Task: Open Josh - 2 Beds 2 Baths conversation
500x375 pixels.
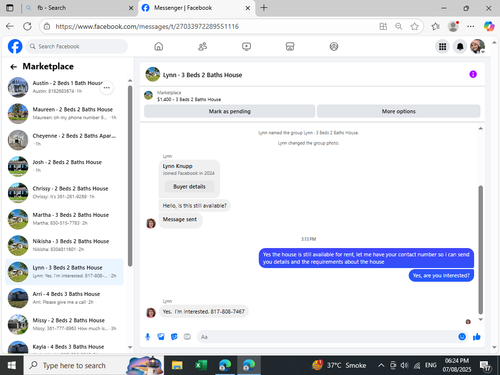Action: (x=64, y=166)
